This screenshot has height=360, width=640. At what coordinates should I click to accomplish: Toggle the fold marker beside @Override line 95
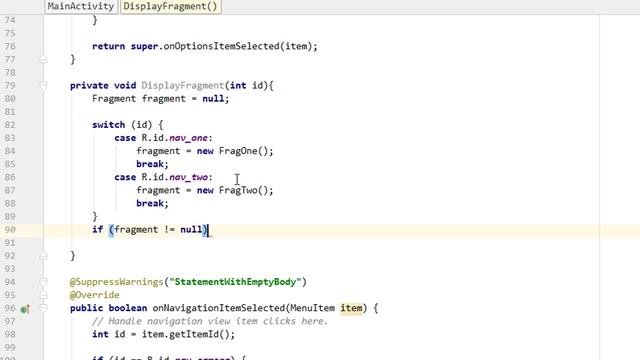point(43,295)
